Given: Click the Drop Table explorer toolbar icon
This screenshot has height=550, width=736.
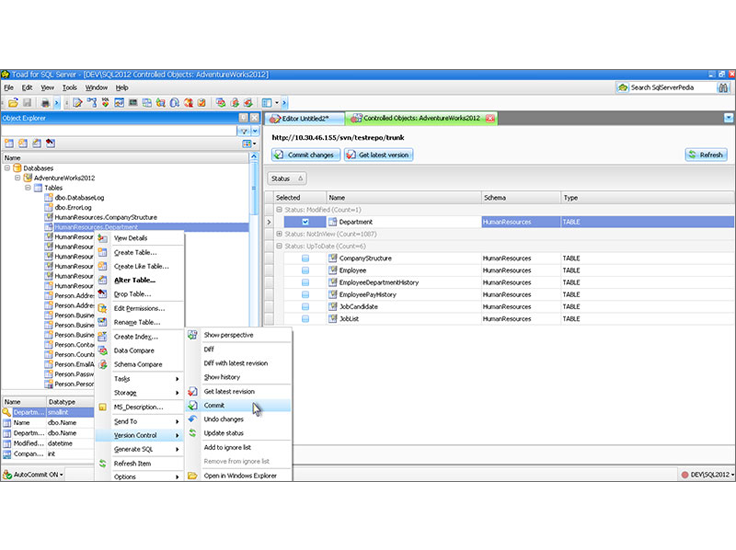Looking at the screenshot, I should pos(50,144).
